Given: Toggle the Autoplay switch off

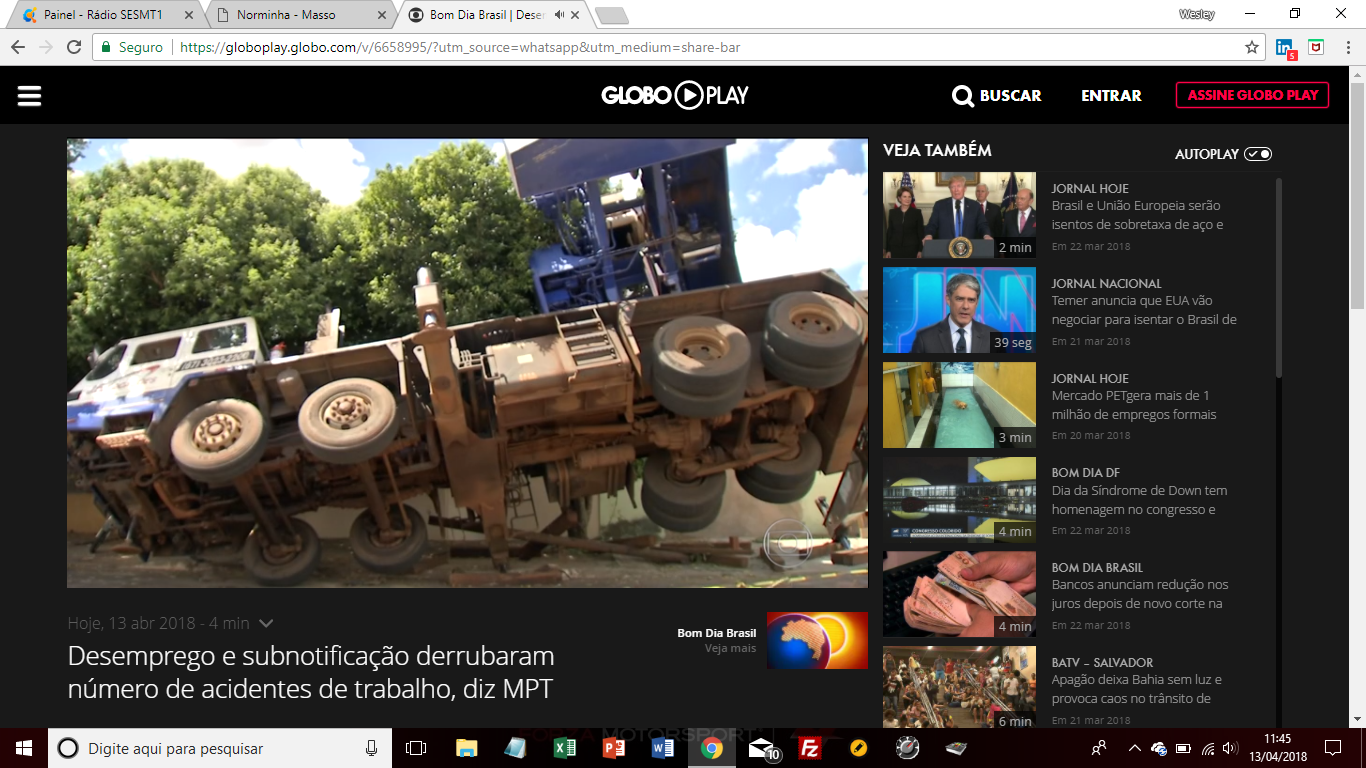Looking at the screenshot, I should 1258,154.
